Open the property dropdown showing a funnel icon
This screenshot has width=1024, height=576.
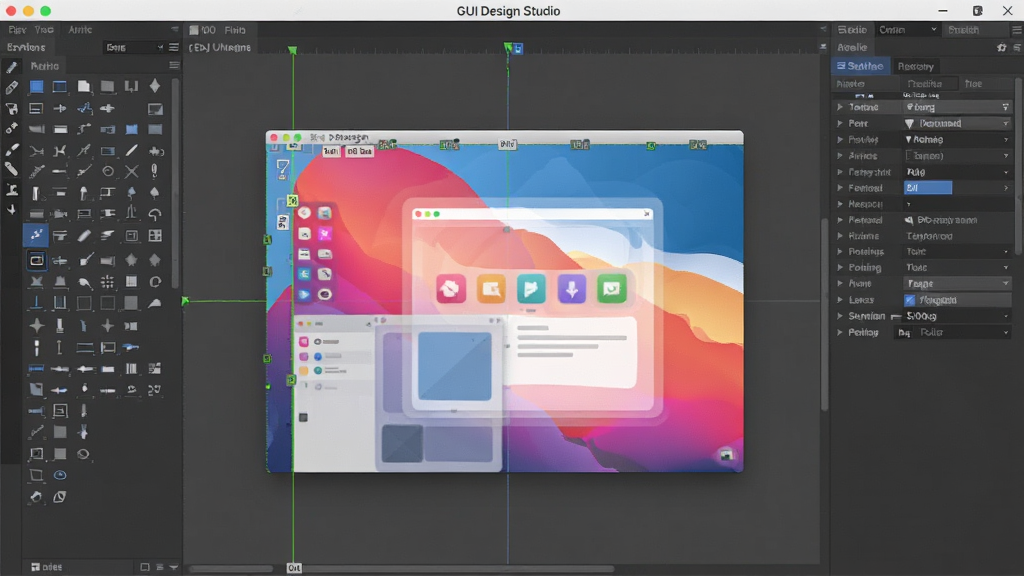[957, 123]
